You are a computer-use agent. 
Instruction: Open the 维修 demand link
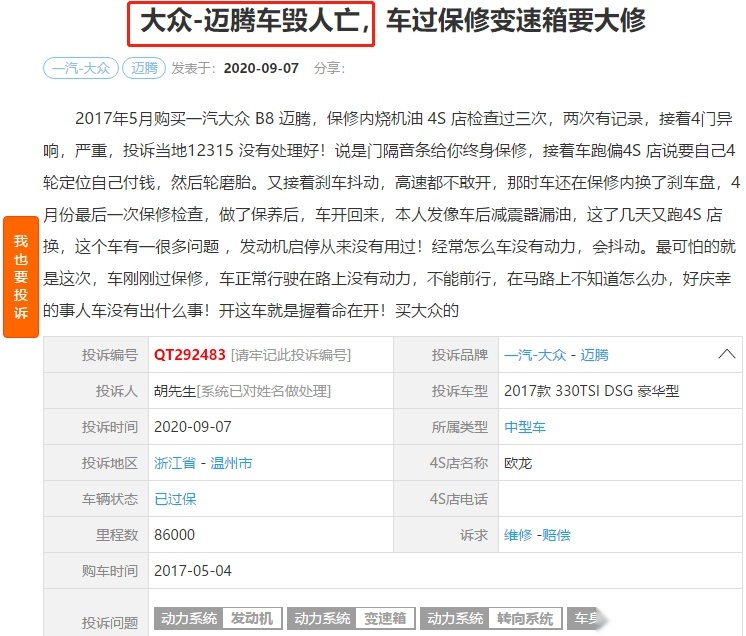518,535
